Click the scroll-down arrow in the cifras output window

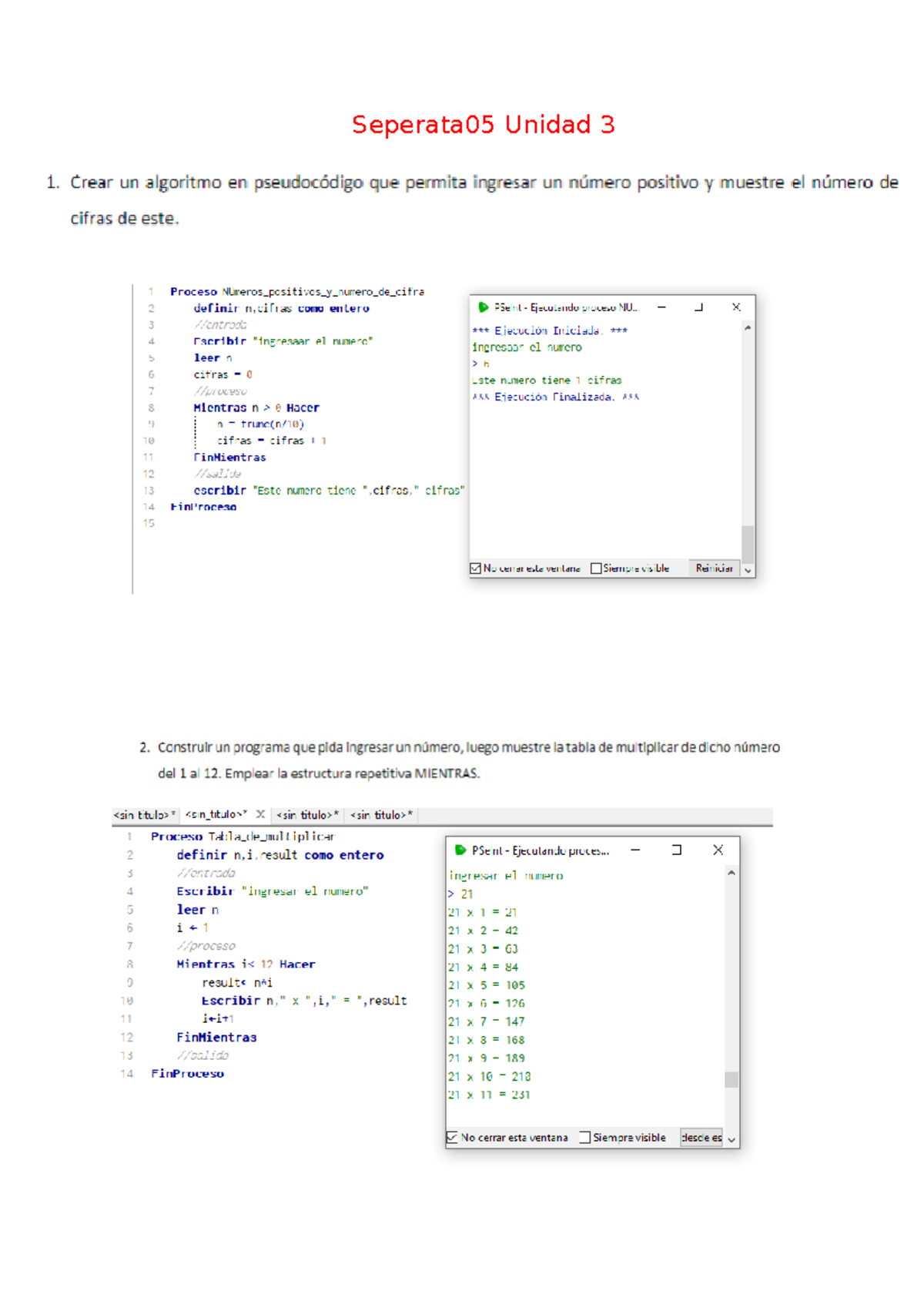click(747, 571)
